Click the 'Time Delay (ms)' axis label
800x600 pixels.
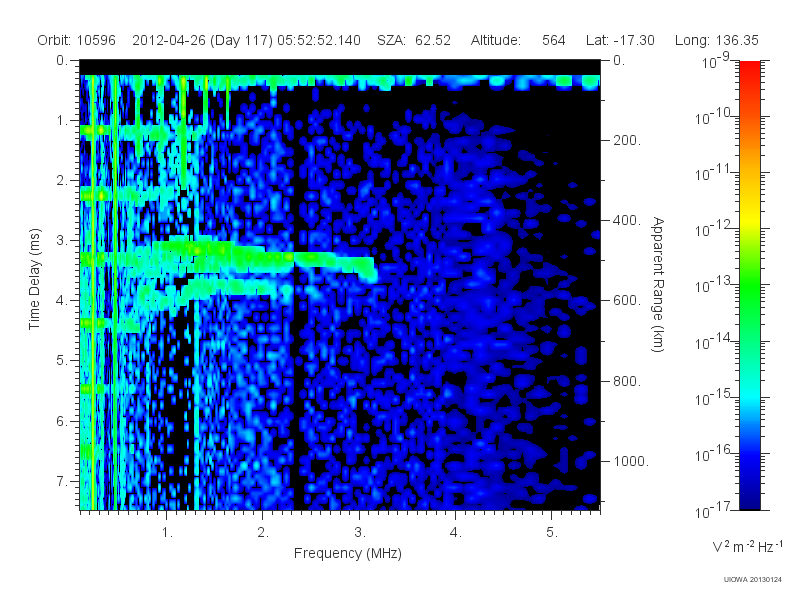tap(34, 279)
